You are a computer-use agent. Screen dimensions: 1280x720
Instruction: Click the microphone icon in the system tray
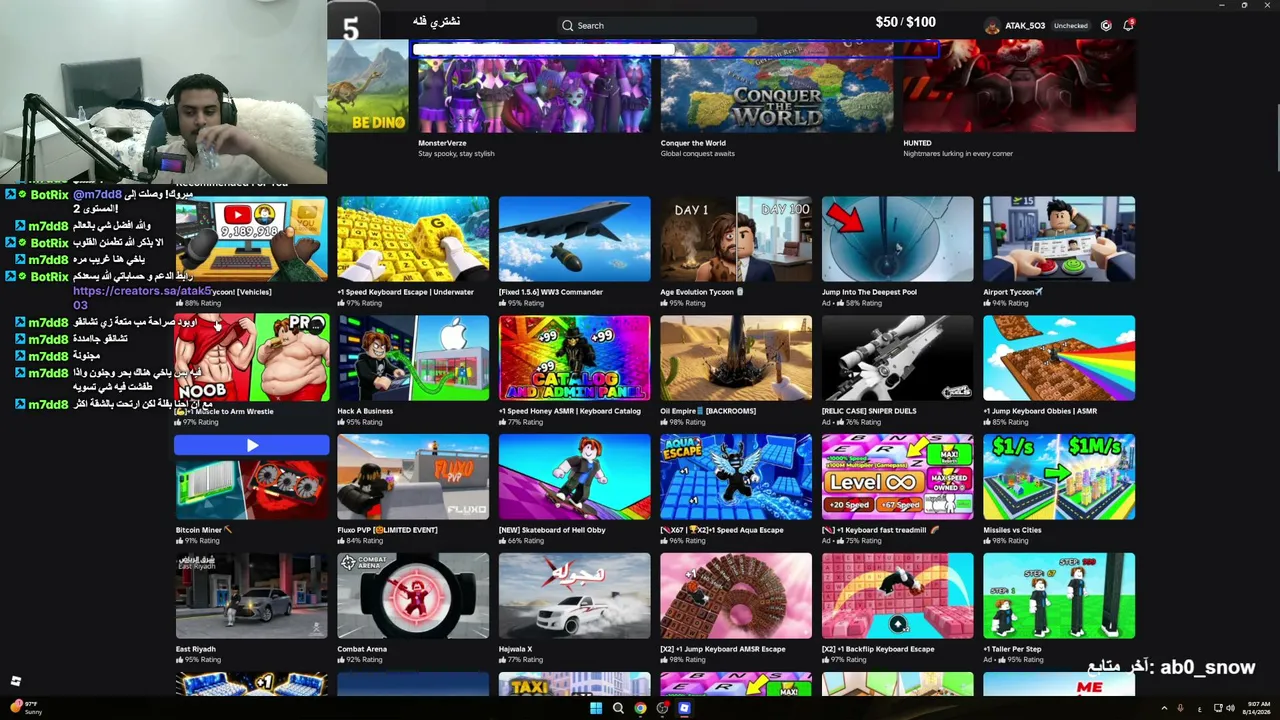(x=1181, y=708)
